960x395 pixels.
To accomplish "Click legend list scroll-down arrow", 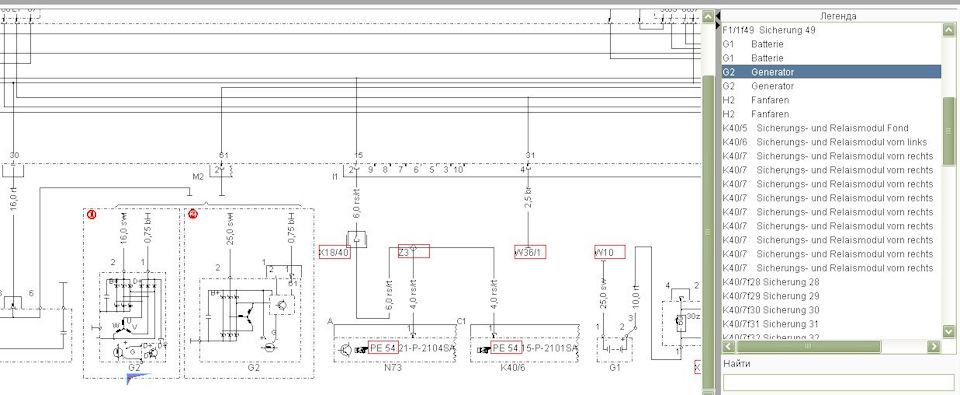I will 948,331.
